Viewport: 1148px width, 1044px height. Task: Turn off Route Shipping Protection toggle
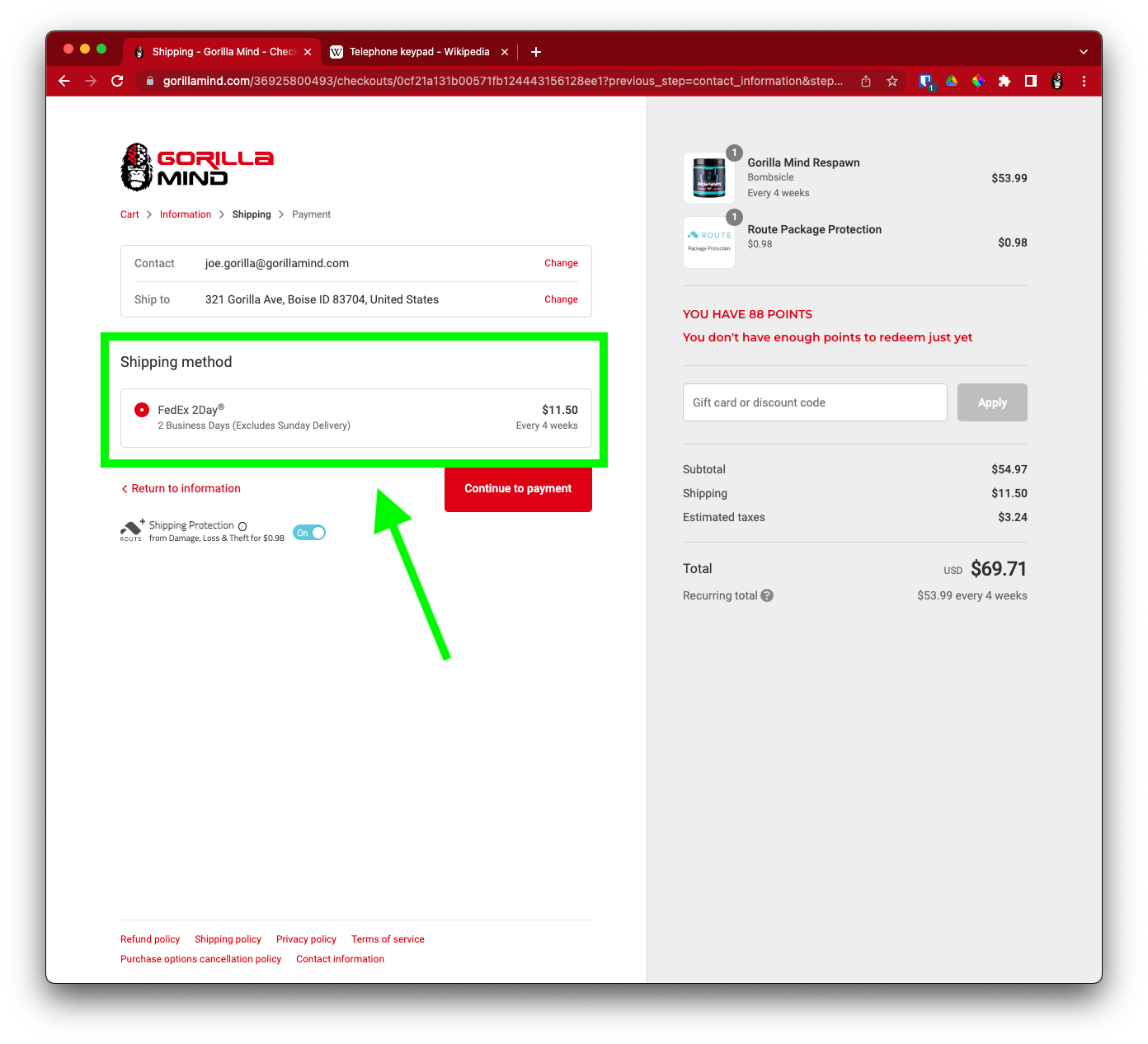coord(309,533)
